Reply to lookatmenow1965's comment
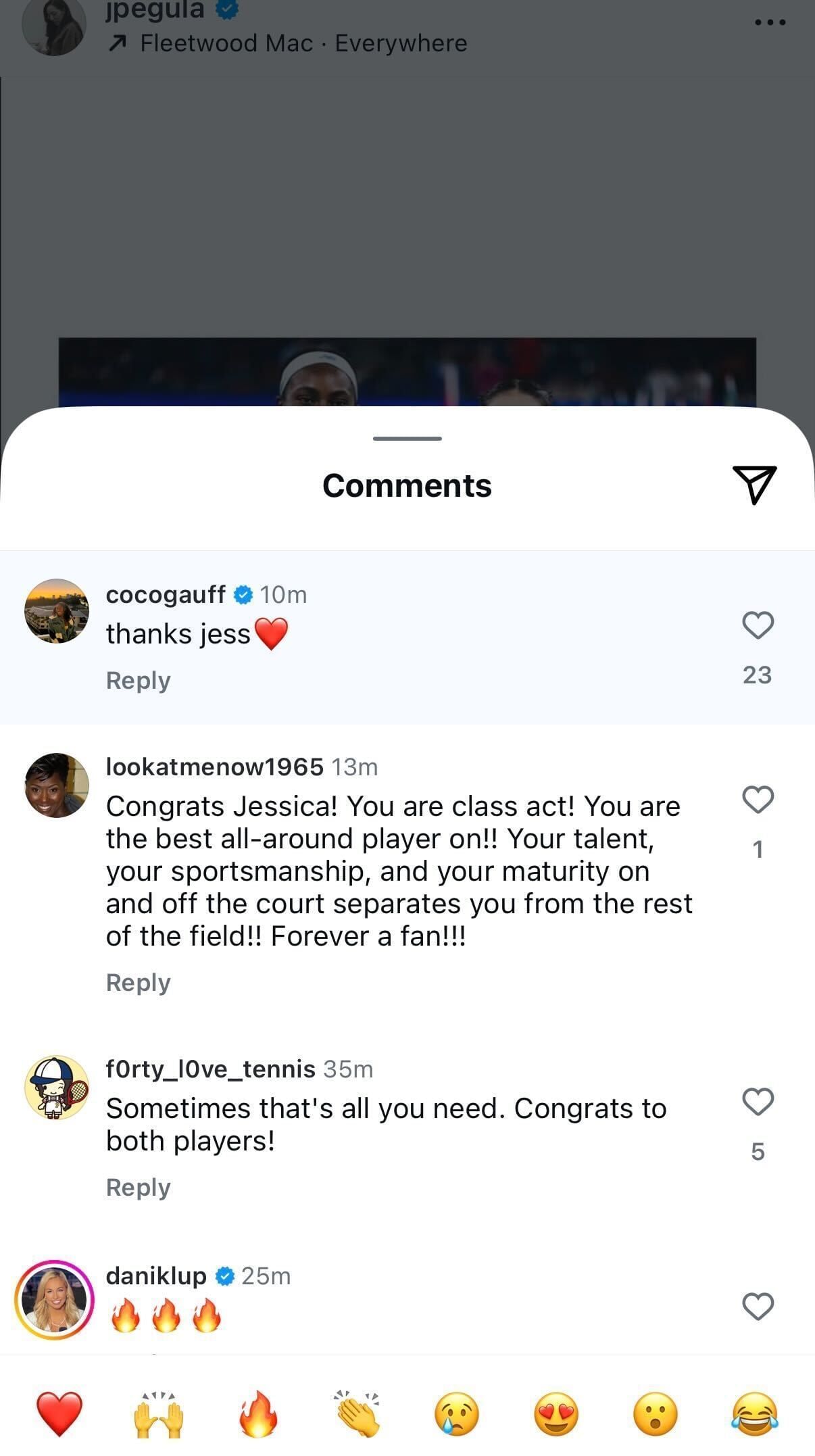The height and width of the screenshot is (1456, 815). coord(138,982)
